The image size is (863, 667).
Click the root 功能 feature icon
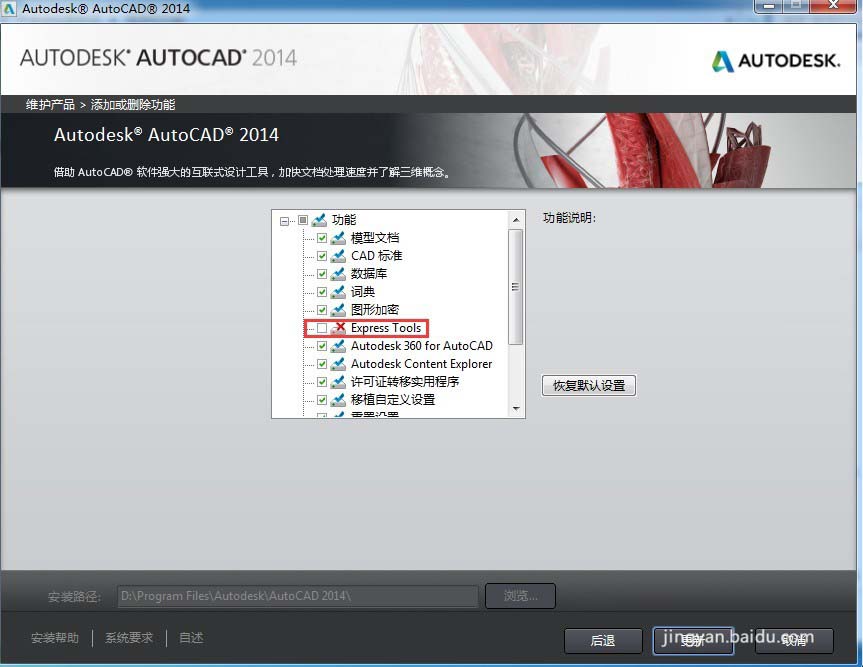tap(319, 220)
